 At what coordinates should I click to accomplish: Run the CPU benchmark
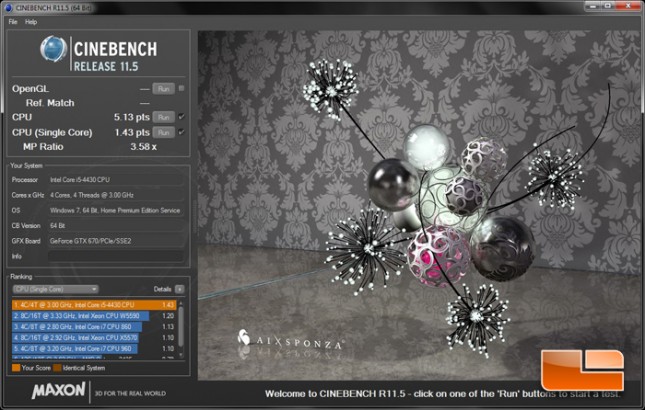(163, 117)
